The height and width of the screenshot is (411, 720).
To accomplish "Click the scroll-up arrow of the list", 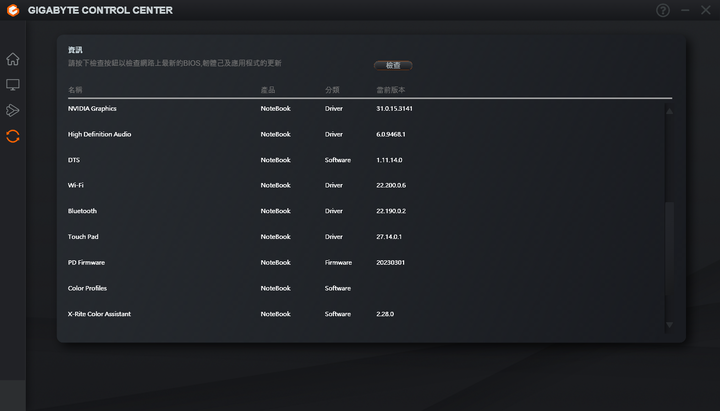I will [x=669, y=111].
